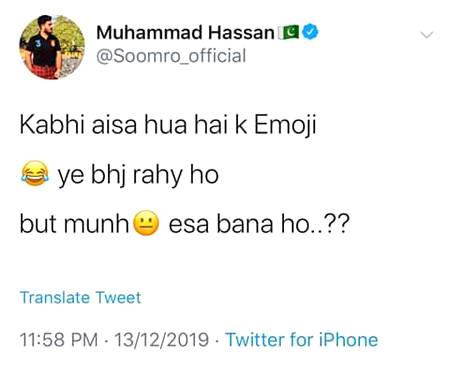Click the Translate Tweet link
The image size is (450, 367).
(x=80, y=297)
